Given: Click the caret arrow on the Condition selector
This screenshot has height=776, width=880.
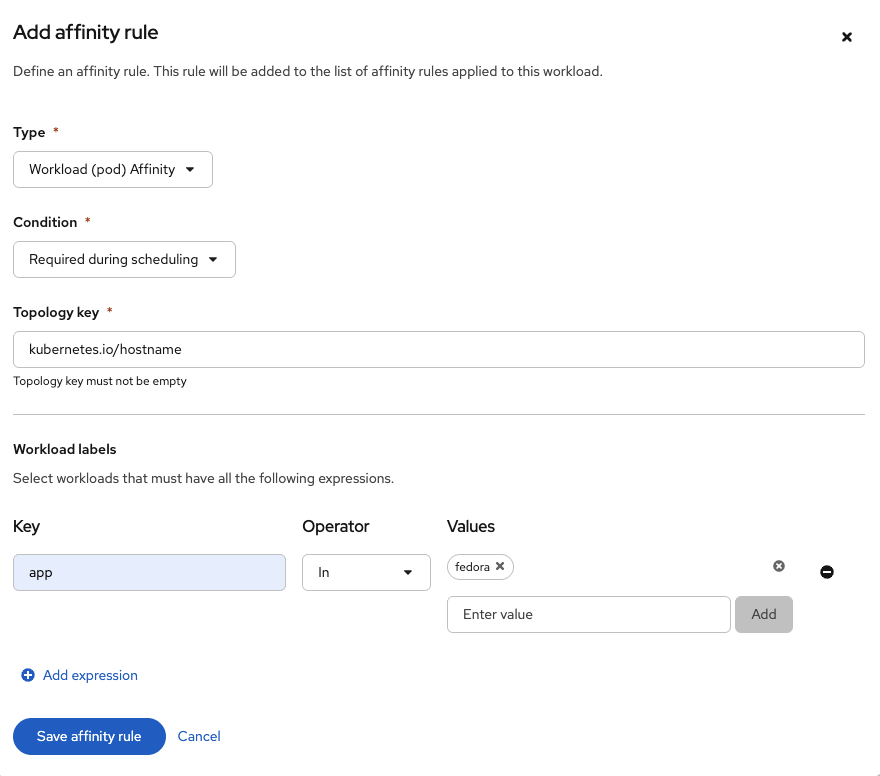Looking at the screenshot, I should coord(213,260).
